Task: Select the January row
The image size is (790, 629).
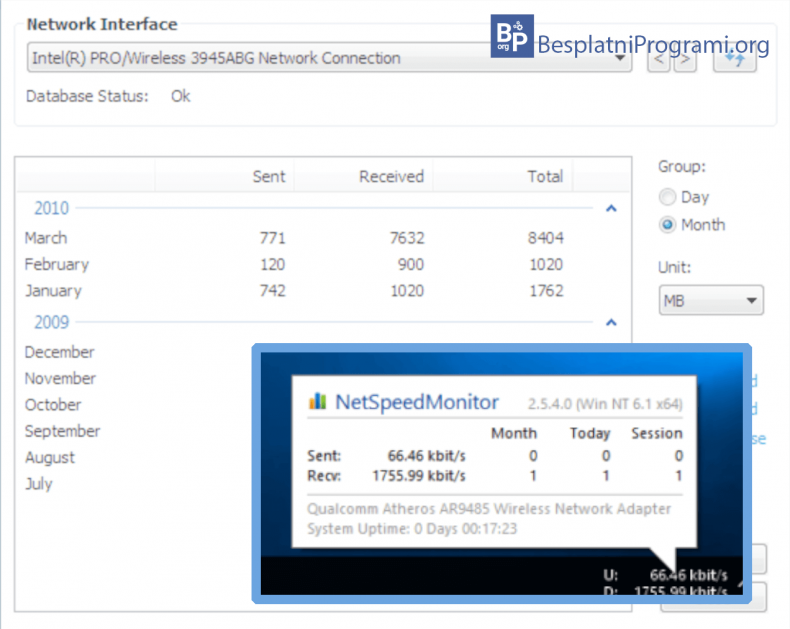Action: 322,291
